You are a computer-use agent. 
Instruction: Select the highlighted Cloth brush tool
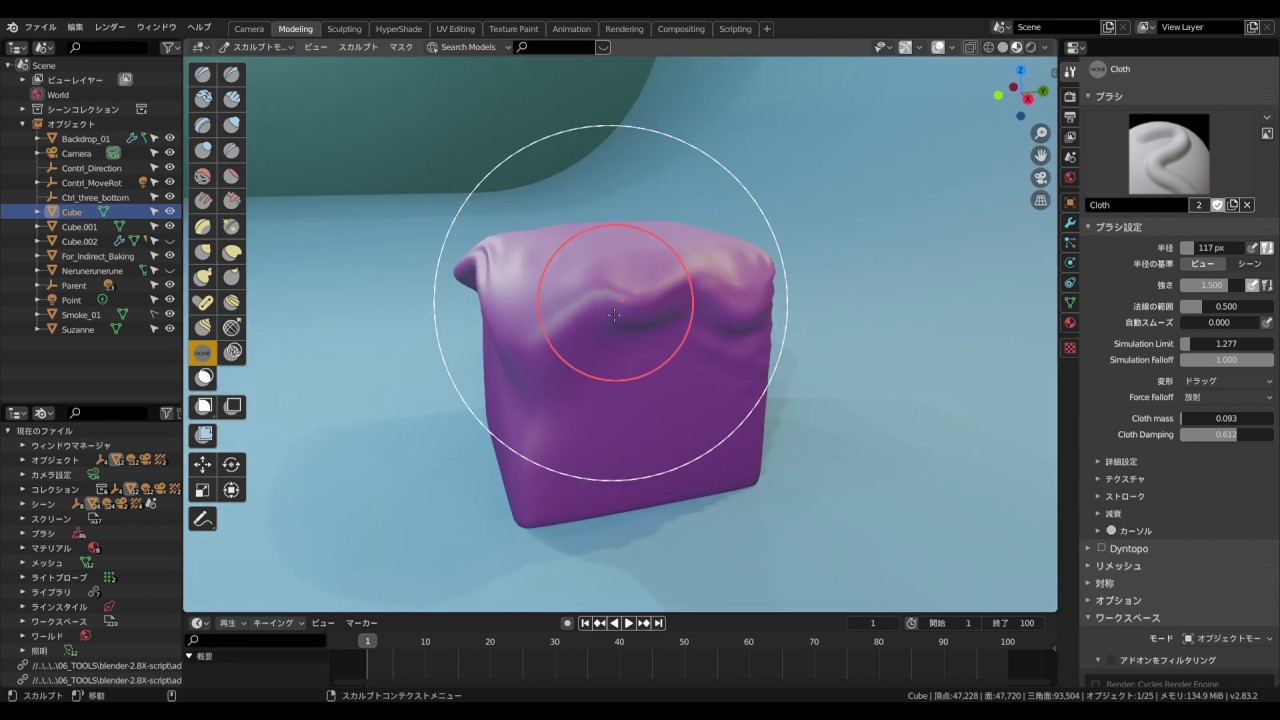click(203, 352)
